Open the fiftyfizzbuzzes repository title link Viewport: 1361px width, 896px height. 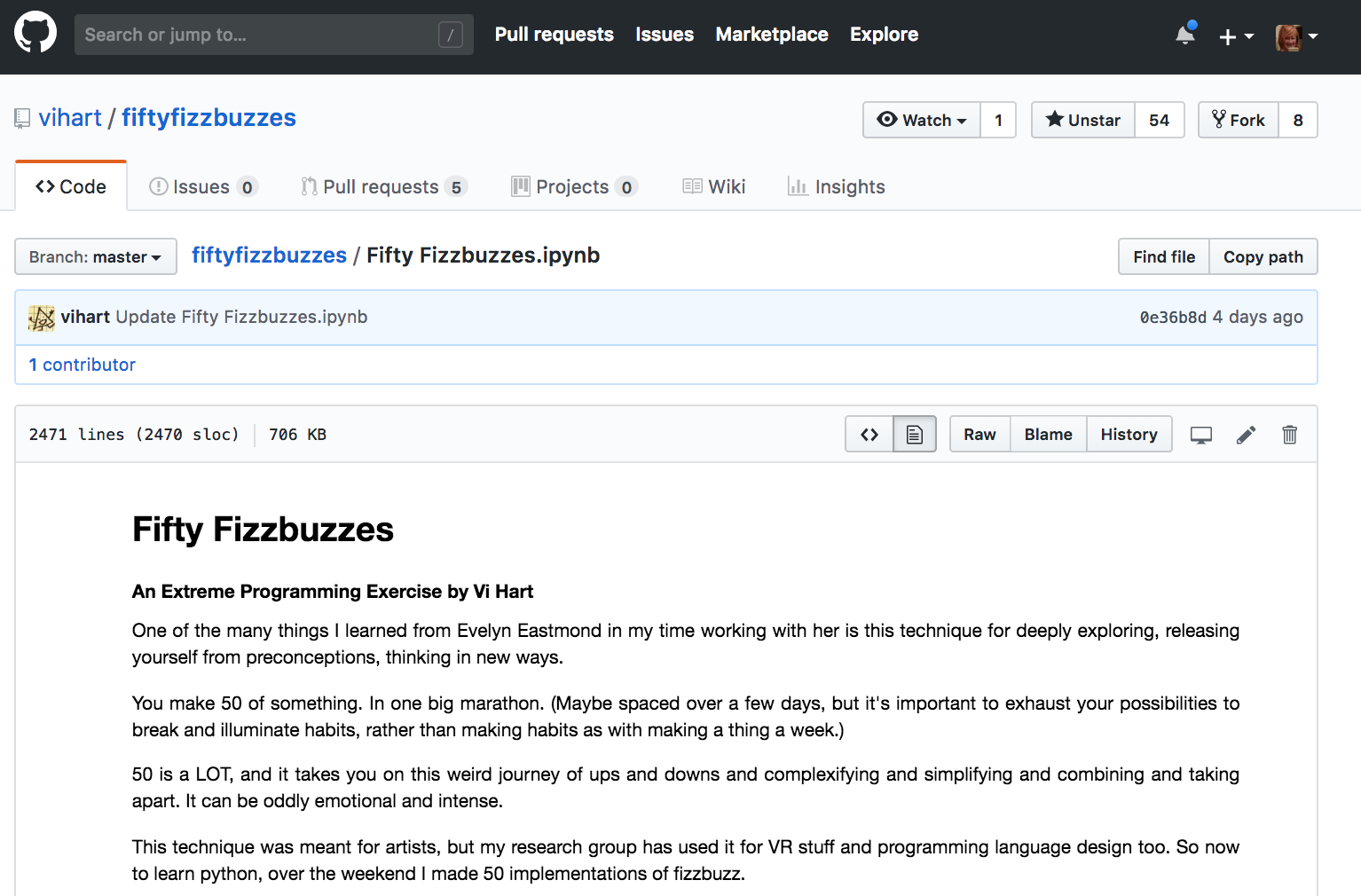(x=208, y=118)
